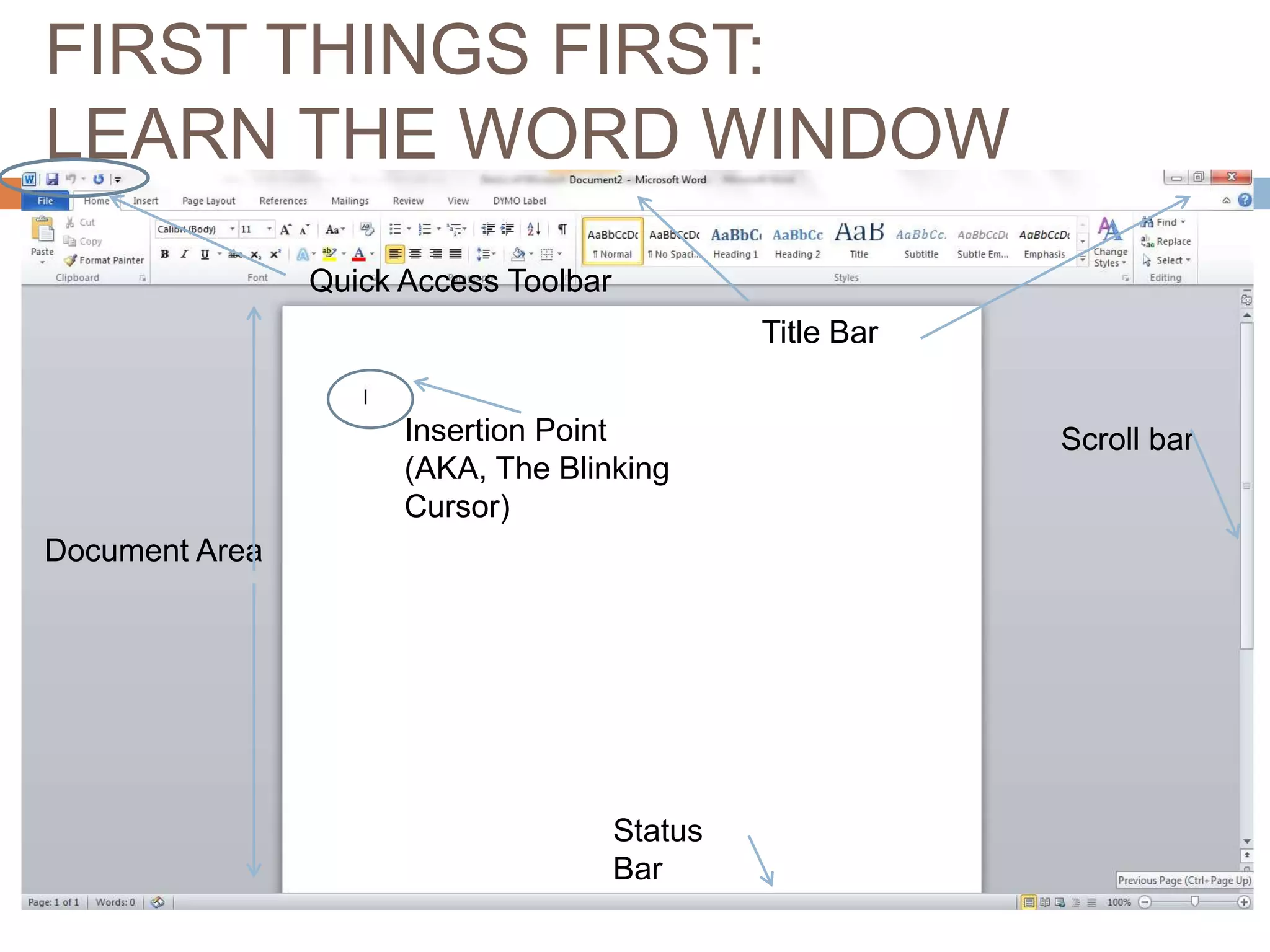Open Line and Paragraph Spacing dropdown
The image size is (1270, 952).
point(486,254)
